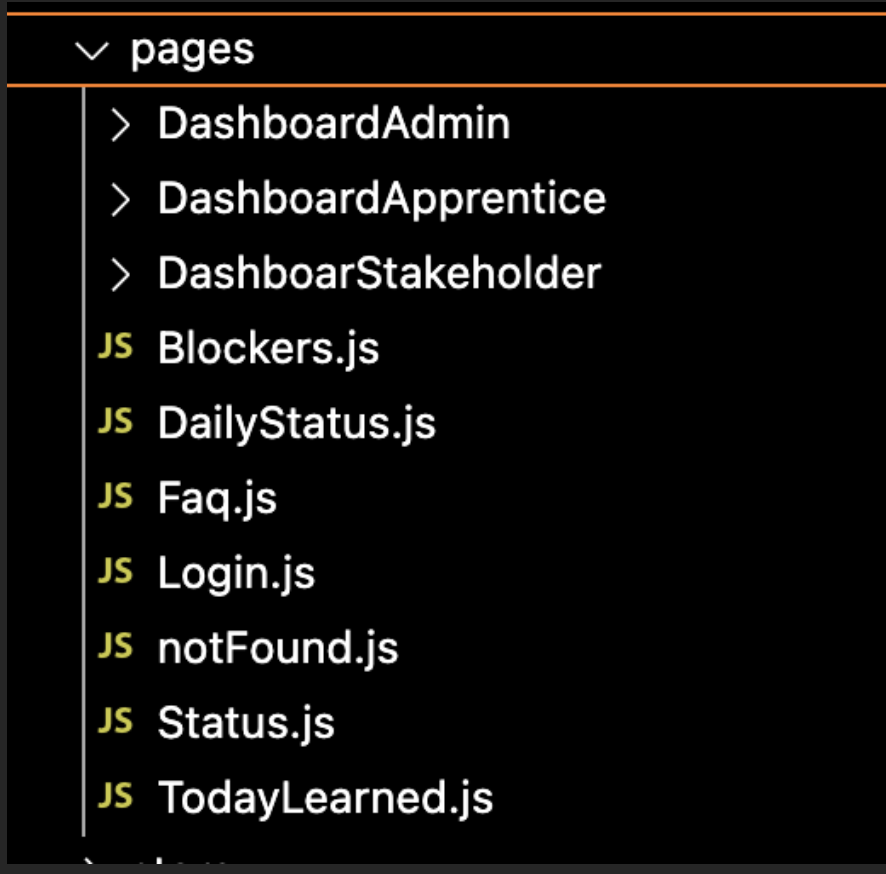Click the JS icon for Status.js
The image size is (886, 874).
tap(116, 723)
